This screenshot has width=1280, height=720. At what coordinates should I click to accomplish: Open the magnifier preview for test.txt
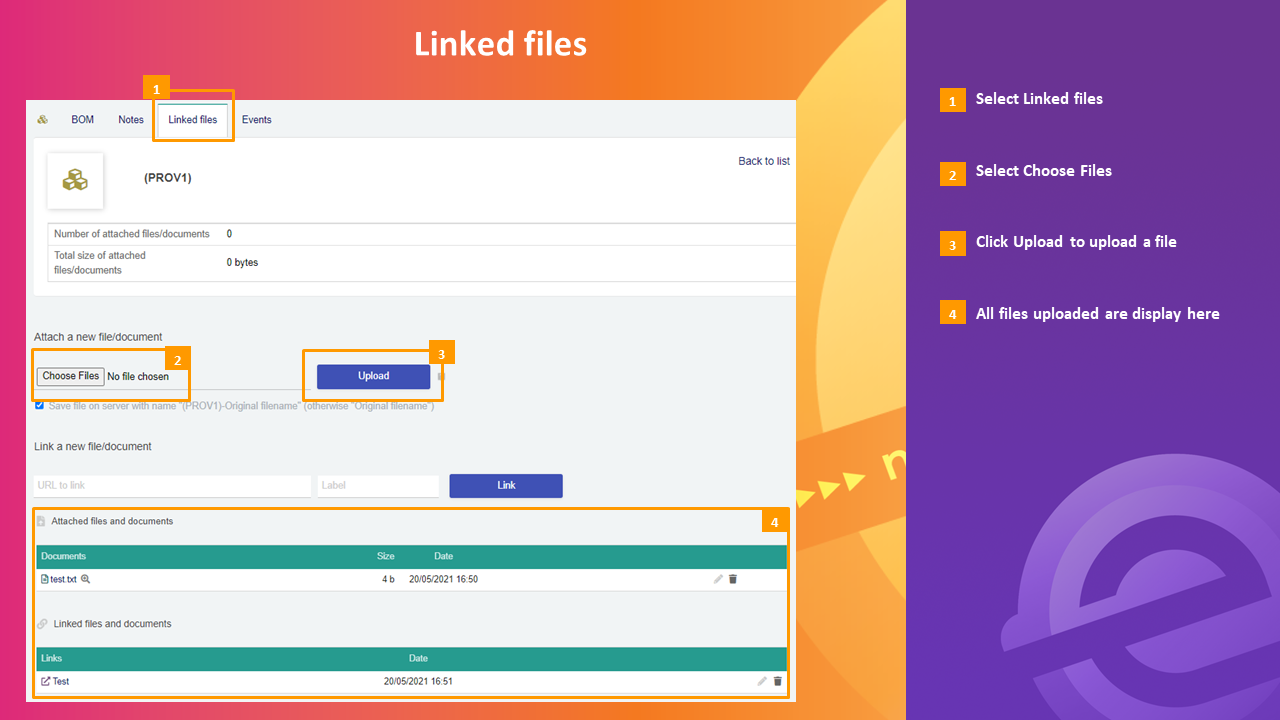coord(85,579)
